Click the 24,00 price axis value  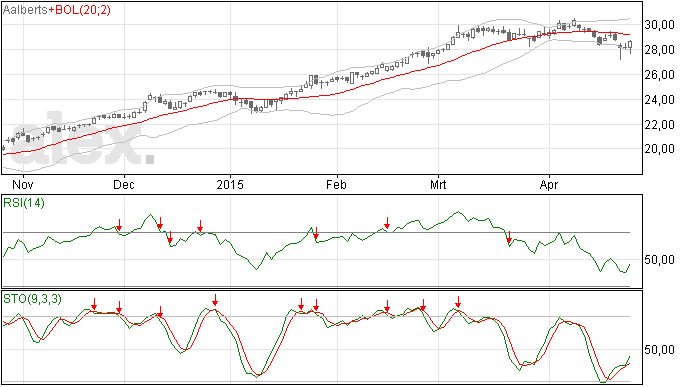(x=659, y=100)
